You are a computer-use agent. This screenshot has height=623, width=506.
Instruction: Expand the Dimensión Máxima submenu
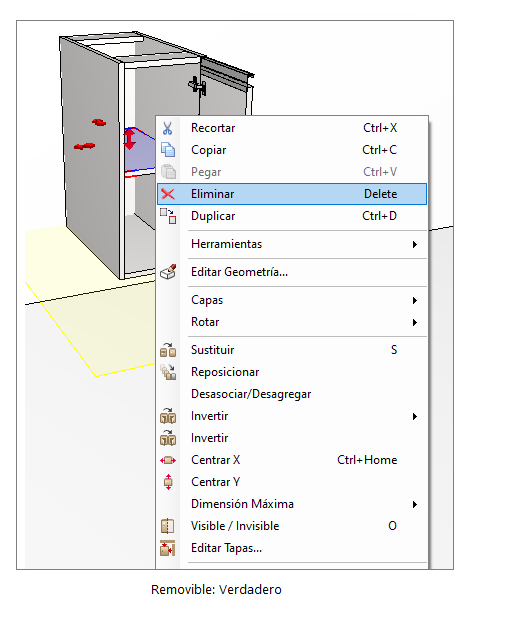[292, 504]
